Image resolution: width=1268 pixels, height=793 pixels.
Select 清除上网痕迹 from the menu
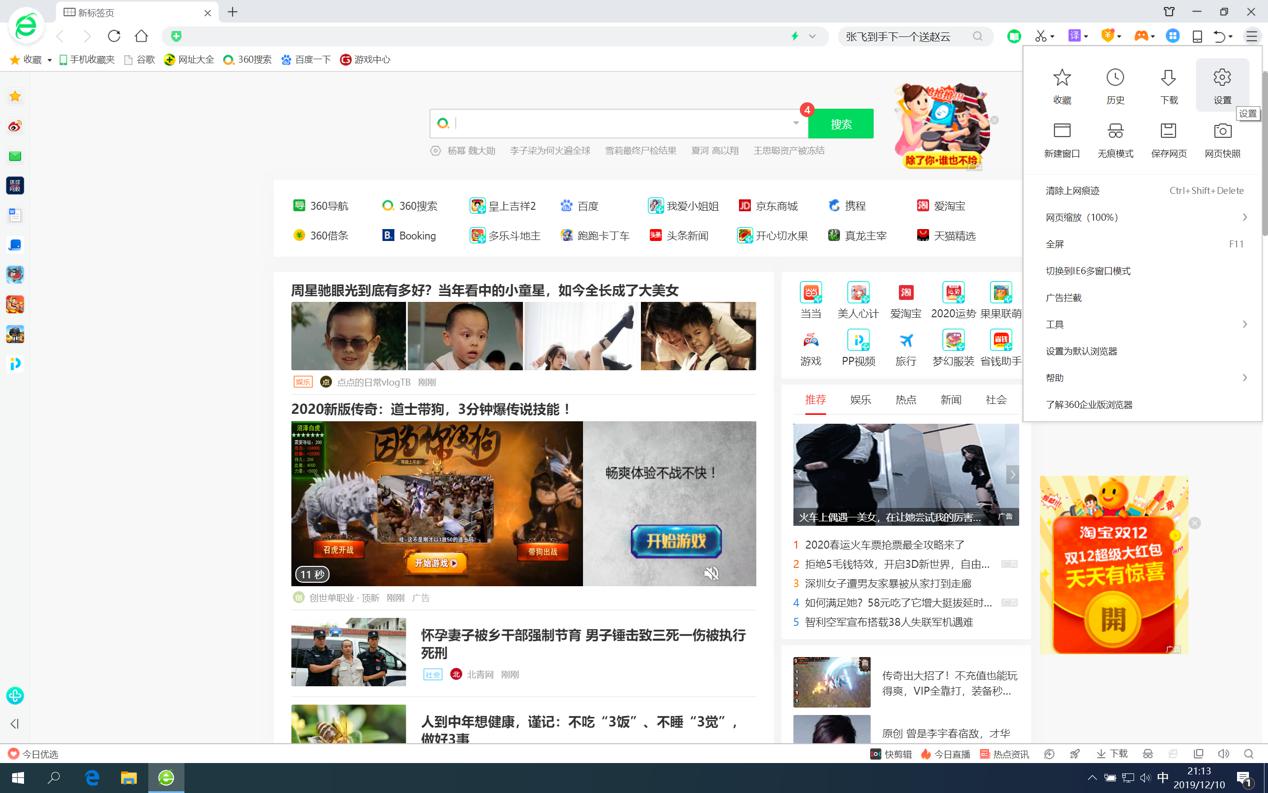pos(1072,191)
